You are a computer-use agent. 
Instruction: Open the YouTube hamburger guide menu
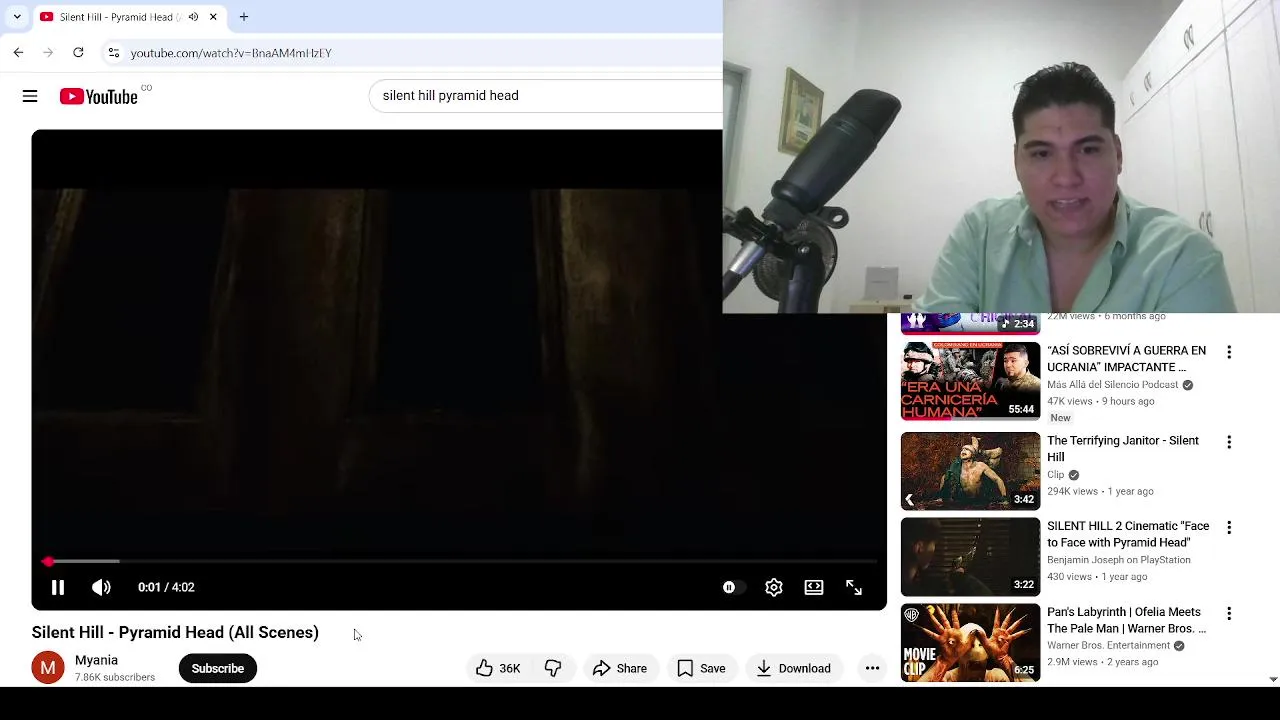coord(30,96)
